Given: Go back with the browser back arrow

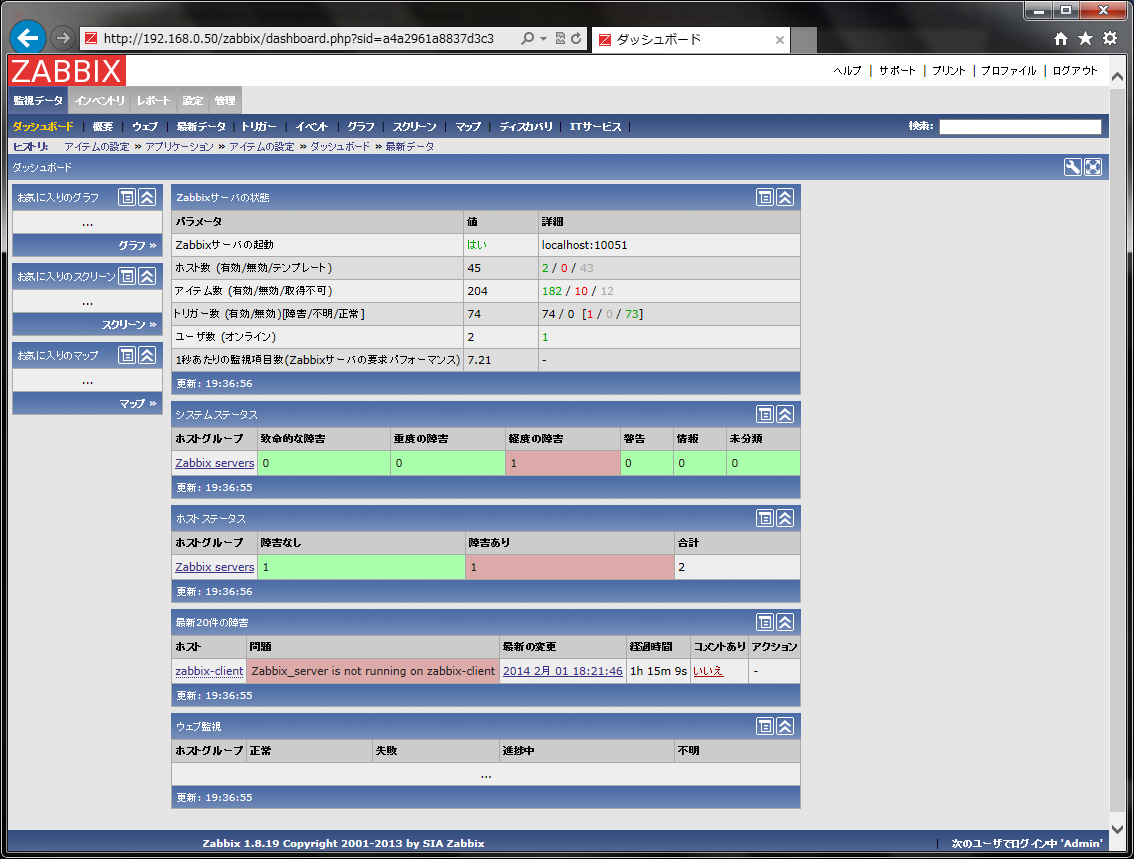Looking at the screenshot, I should [x=28, y=38].
